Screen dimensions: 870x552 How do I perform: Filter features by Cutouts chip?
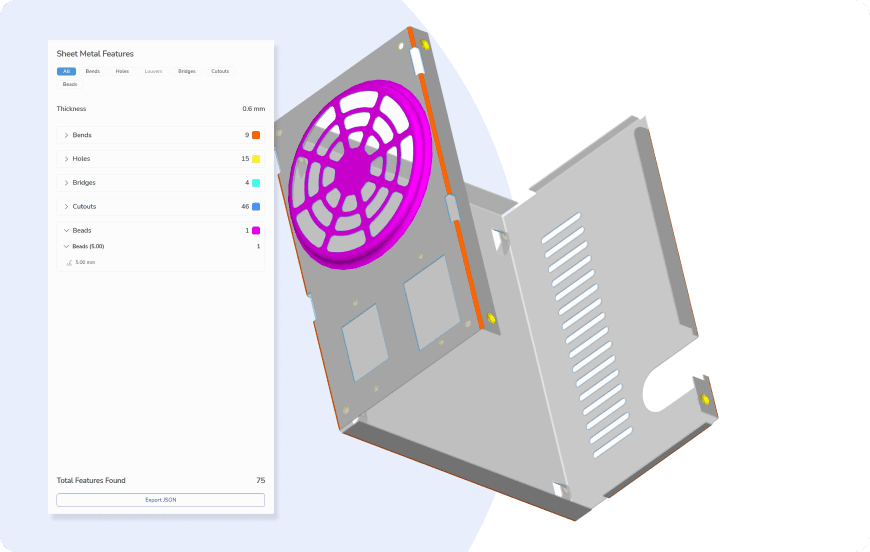[220, 71]
